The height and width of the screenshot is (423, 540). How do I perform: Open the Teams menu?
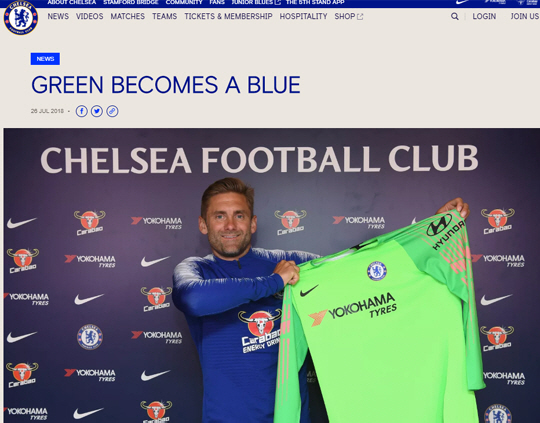point(165,17)
